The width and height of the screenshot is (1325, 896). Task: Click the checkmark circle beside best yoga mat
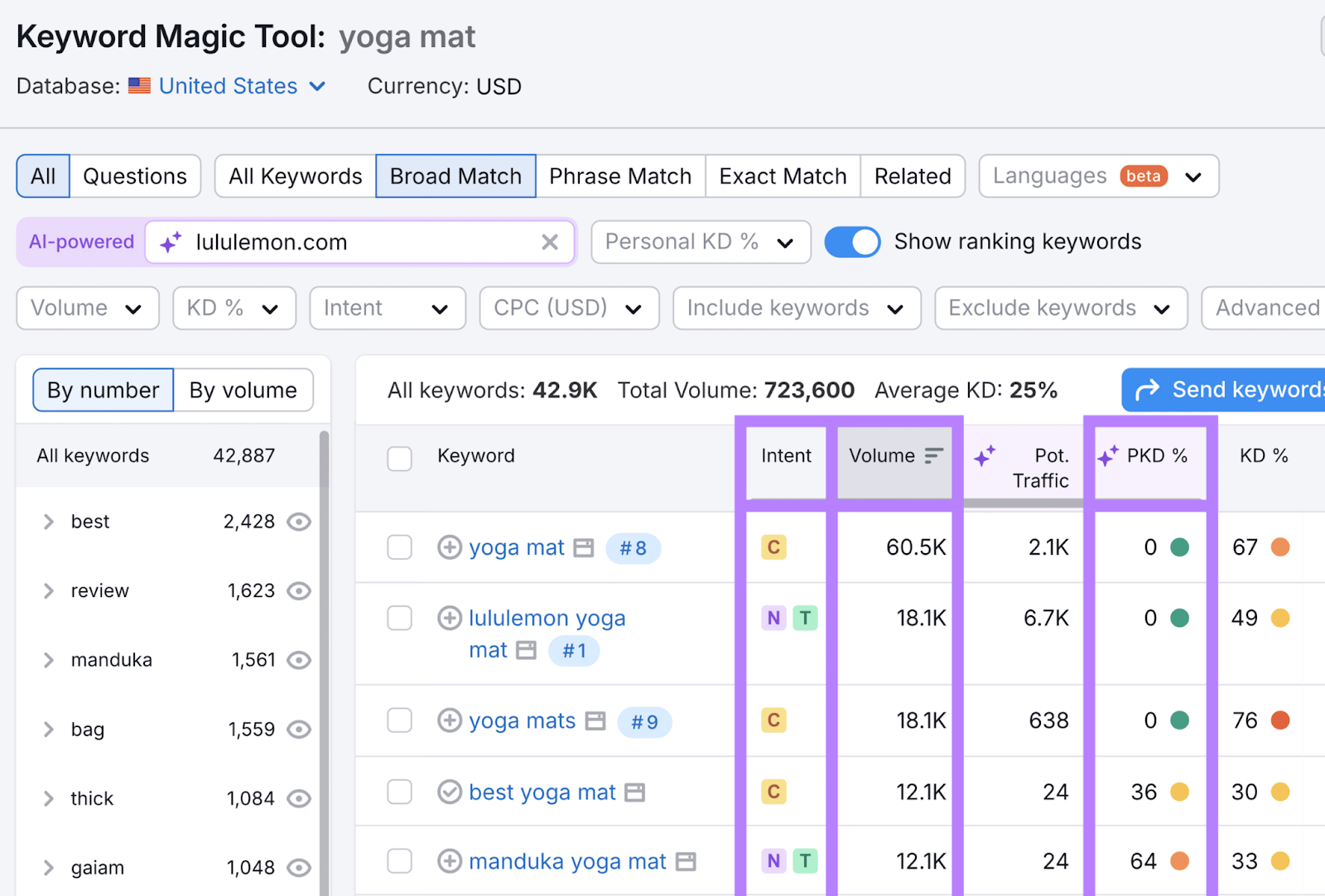449,792
